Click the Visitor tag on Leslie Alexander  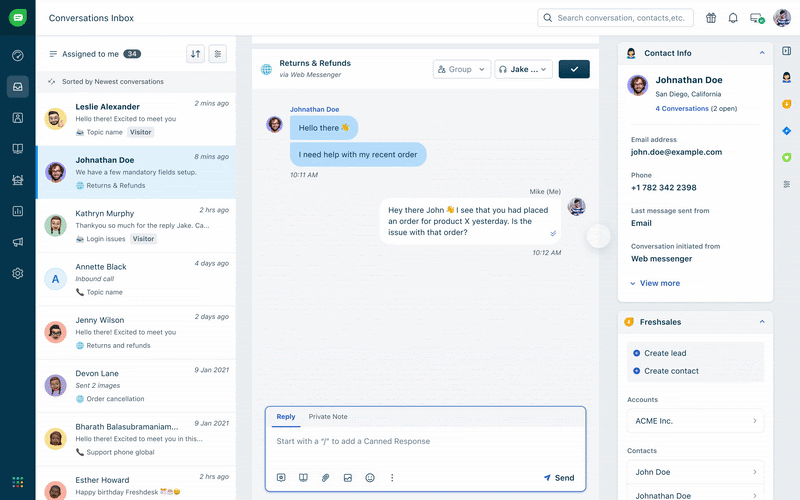click(x=140, y=132)
